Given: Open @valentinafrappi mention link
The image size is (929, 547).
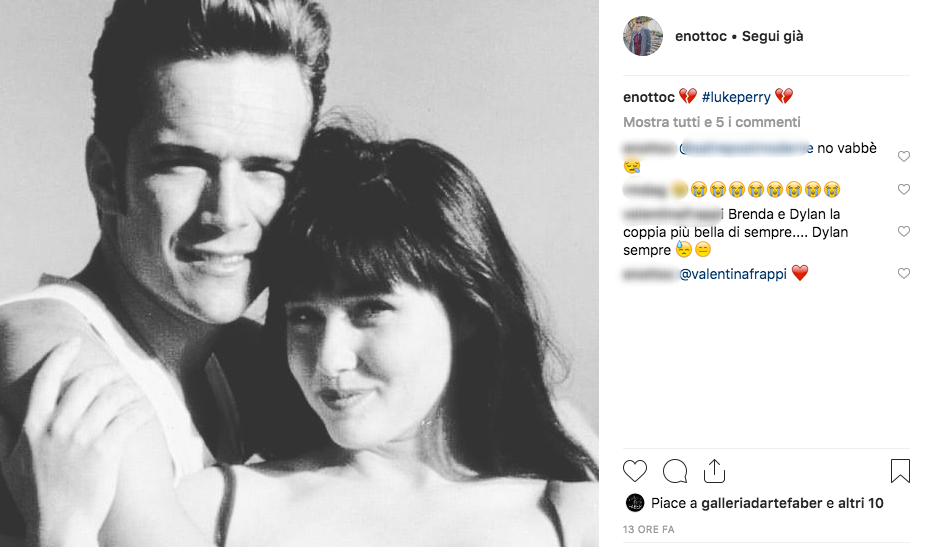Looking at the screenshot, I should pos(732,273).
